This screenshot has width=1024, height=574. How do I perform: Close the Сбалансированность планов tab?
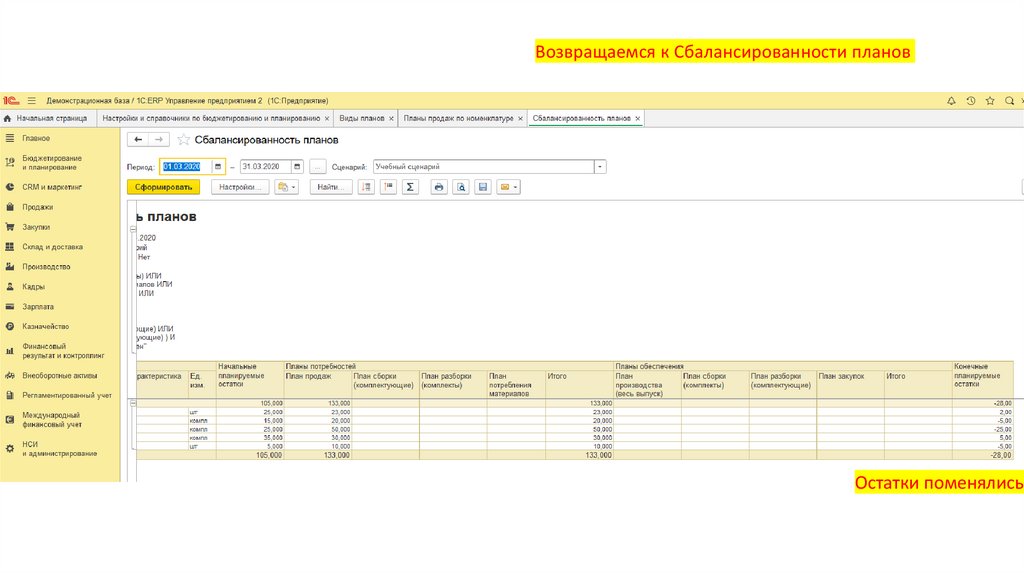click(x=638, y=119)
